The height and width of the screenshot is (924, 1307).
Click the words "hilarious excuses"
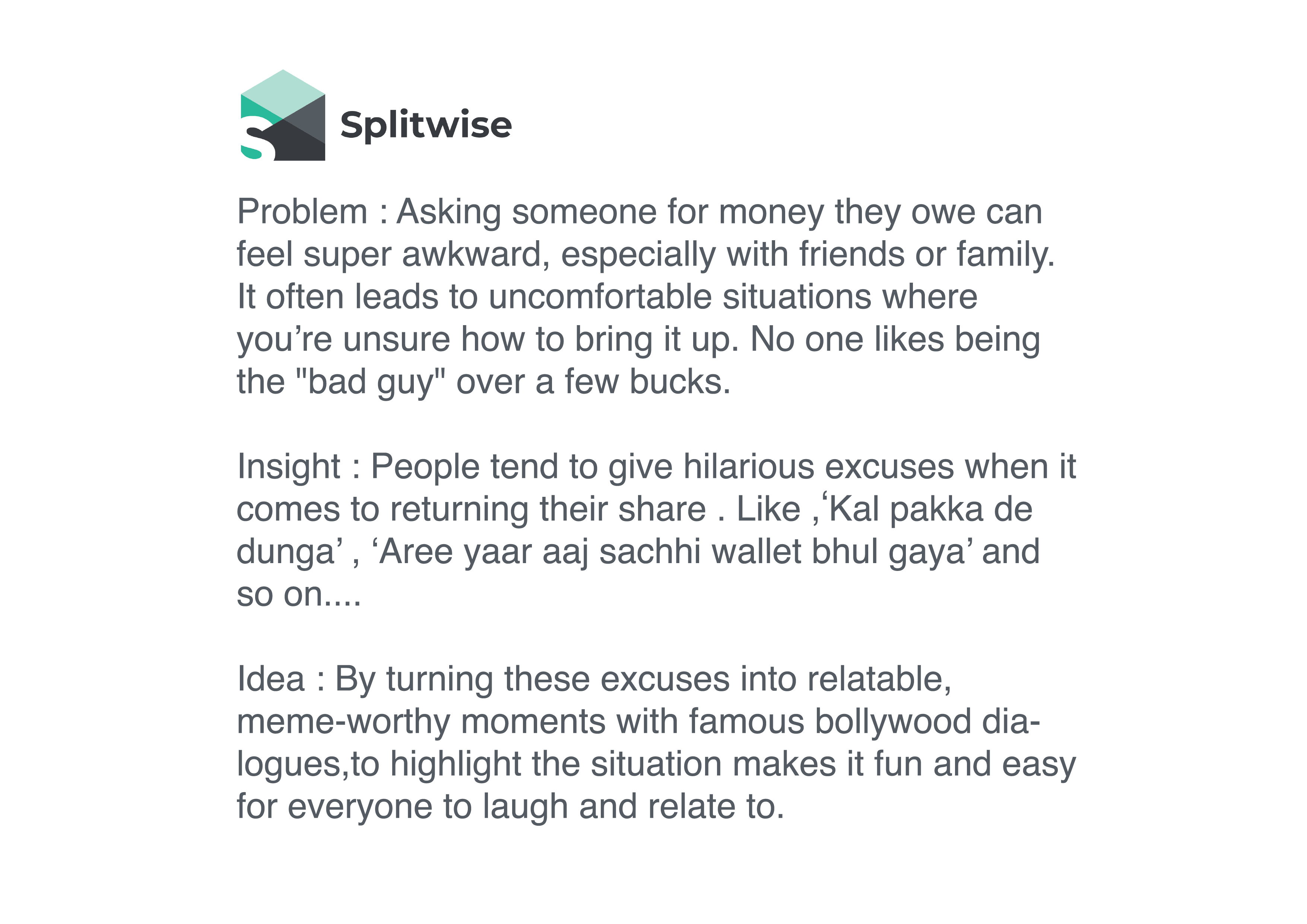tap(819, 467)
